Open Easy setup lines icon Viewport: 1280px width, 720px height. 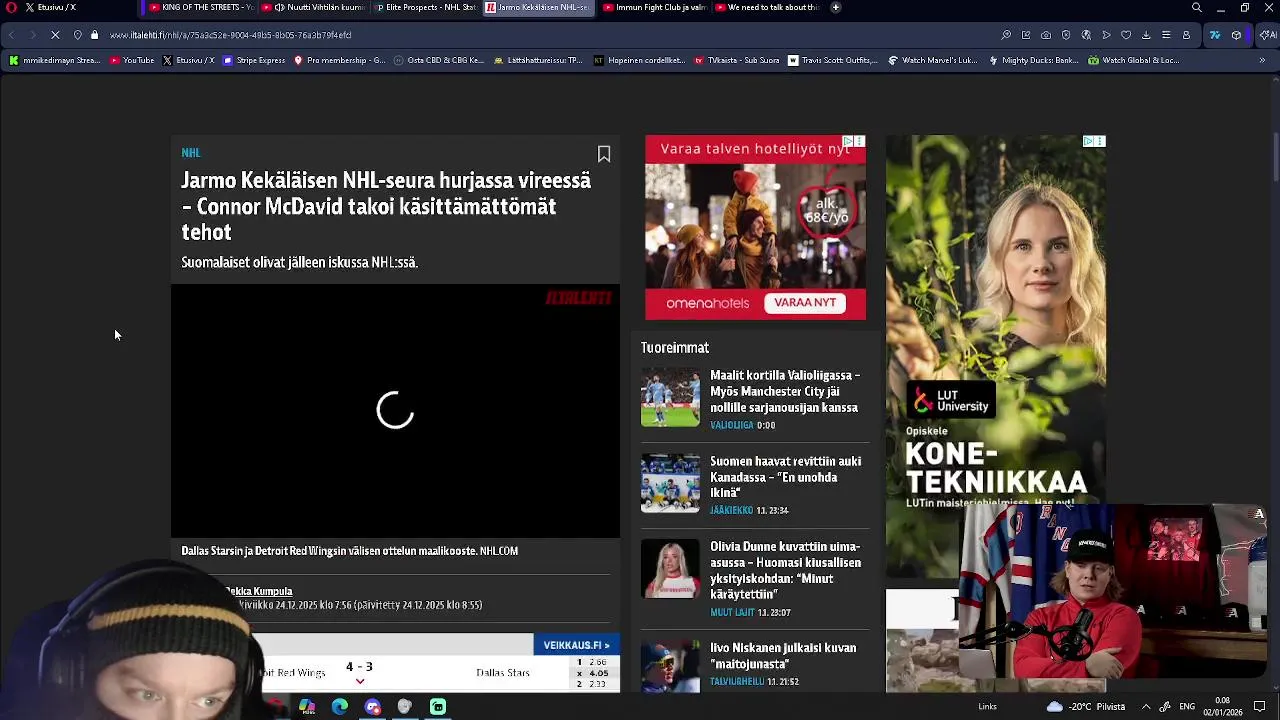1166,35
